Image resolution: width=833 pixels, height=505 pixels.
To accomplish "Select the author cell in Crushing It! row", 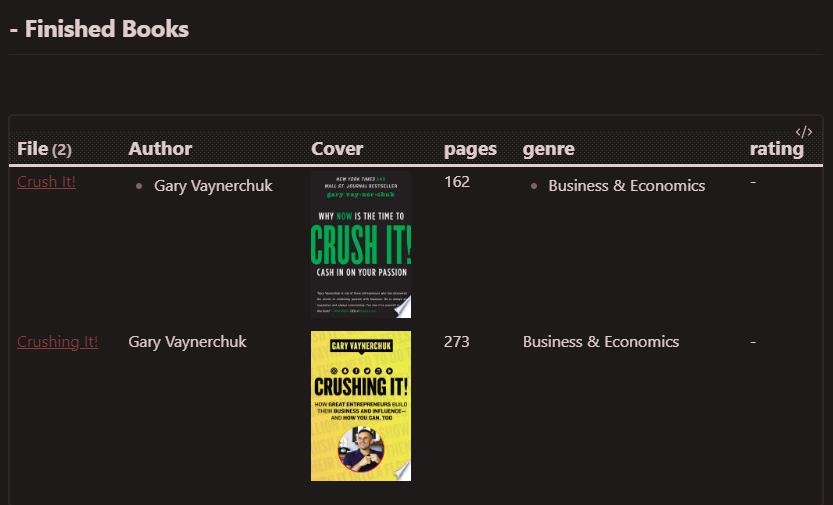I will (x=187, y=342).
